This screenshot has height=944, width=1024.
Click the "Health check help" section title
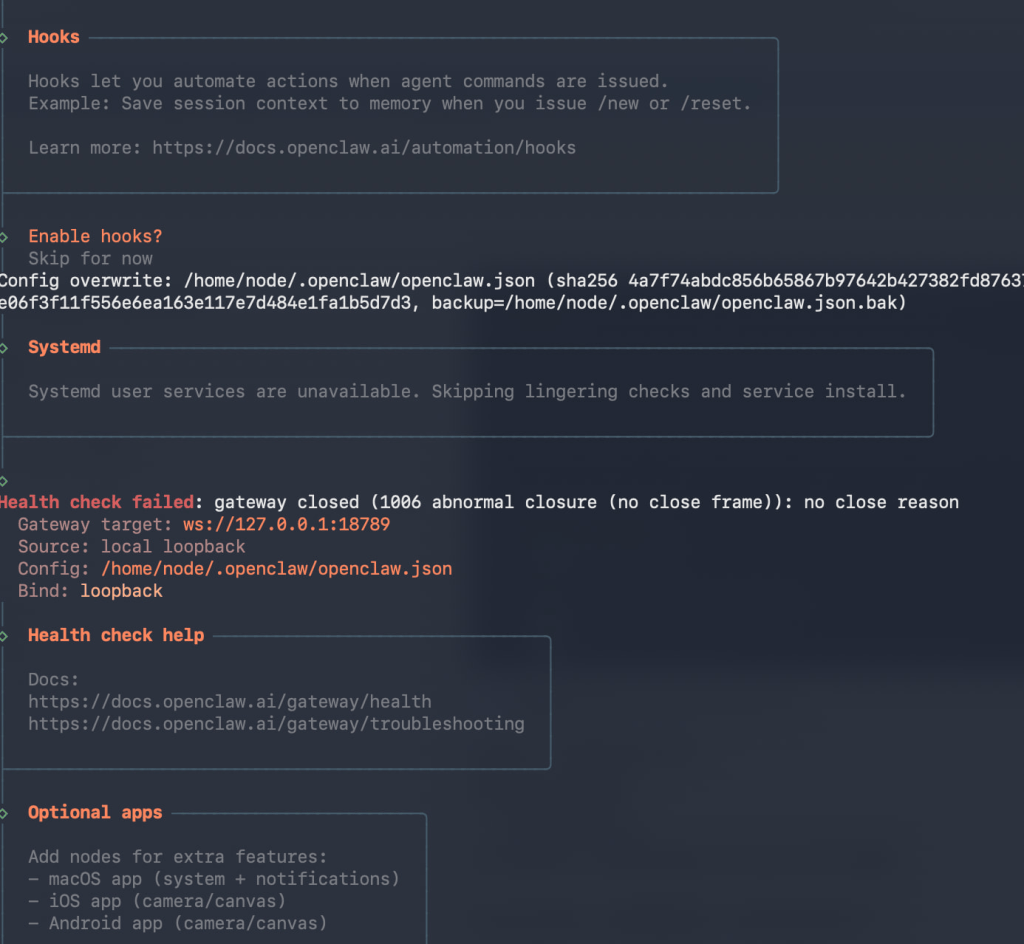click(116, 636)
